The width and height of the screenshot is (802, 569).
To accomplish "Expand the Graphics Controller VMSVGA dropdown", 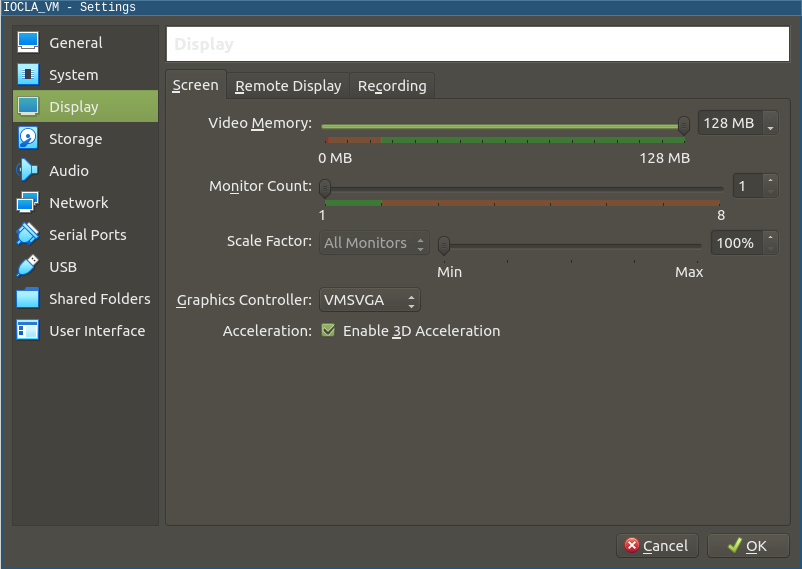I will pyautogui.click(x=369, y=300).
